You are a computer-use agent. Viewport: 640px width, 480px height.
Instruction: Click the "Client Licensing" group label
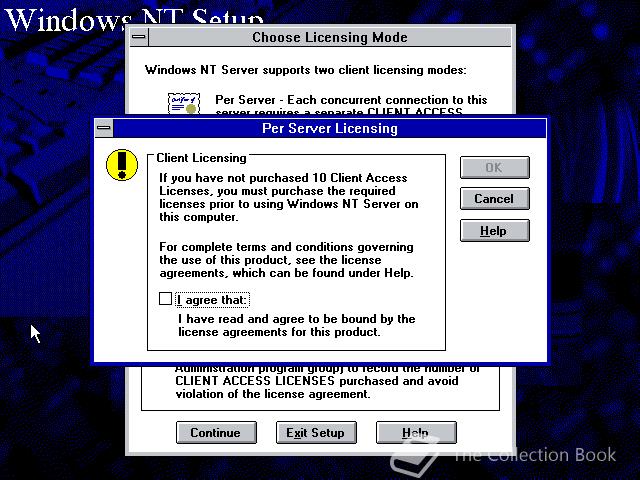click(x=201, y=158)
